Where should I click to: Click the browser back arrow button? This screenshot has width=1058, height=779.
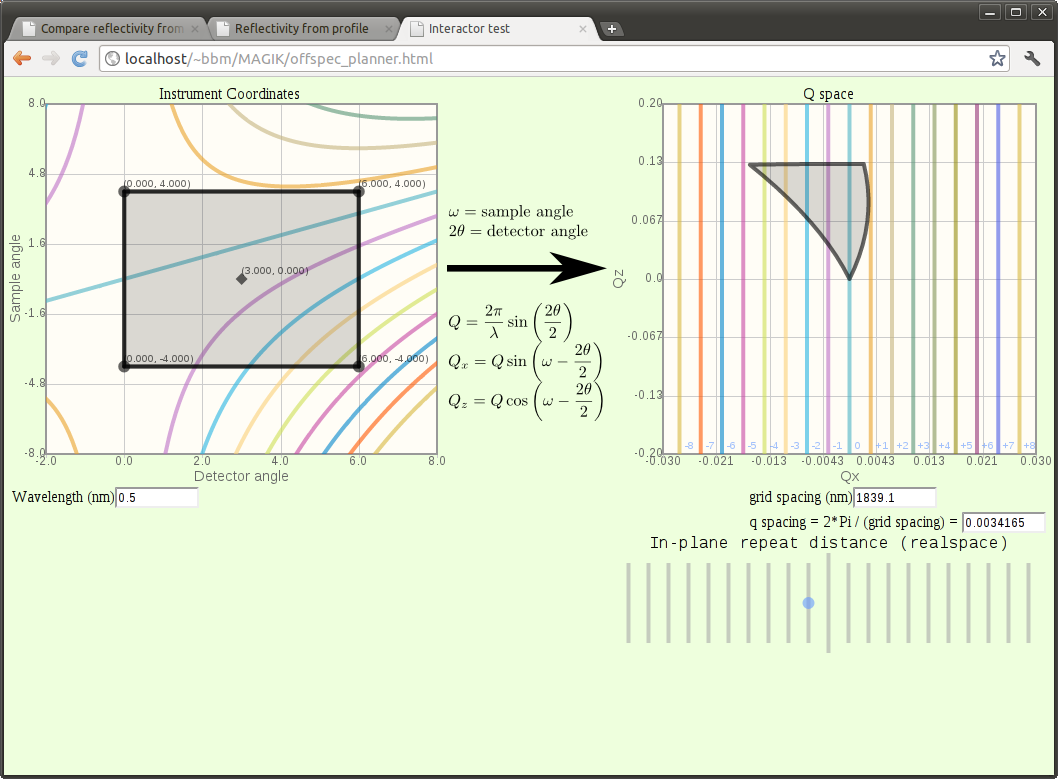point(21,59)
